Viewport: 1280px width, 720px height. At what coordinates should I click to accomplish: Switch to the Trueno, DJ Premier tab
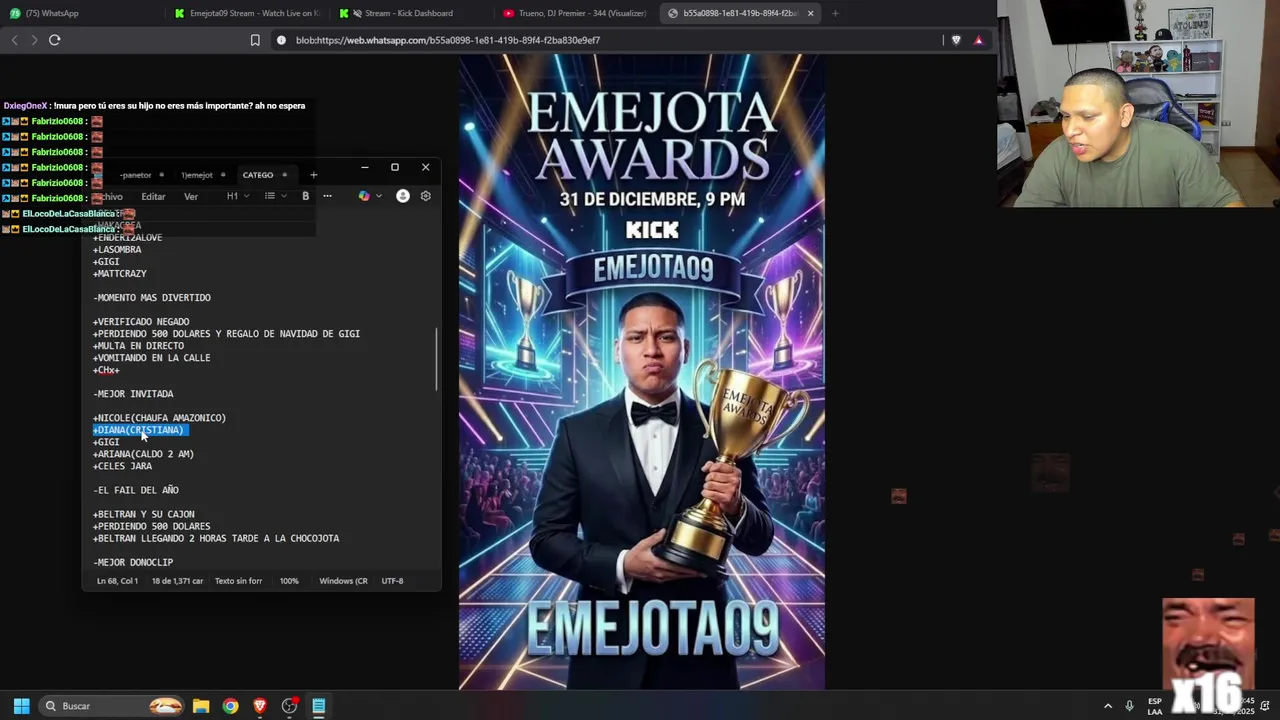point(575,13)
